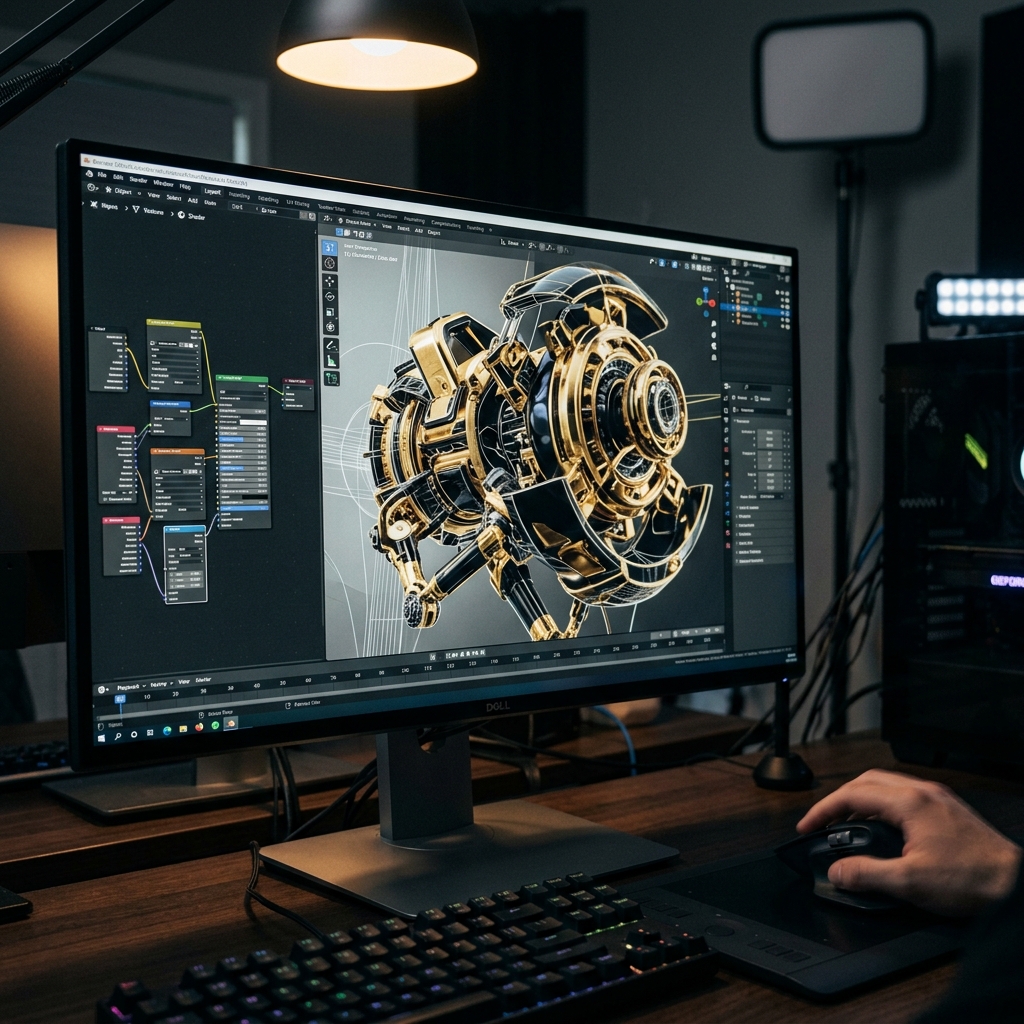1024x1024 pixels.
Task: Click the material name field in node editor header
Action: (x=278, y=211)
